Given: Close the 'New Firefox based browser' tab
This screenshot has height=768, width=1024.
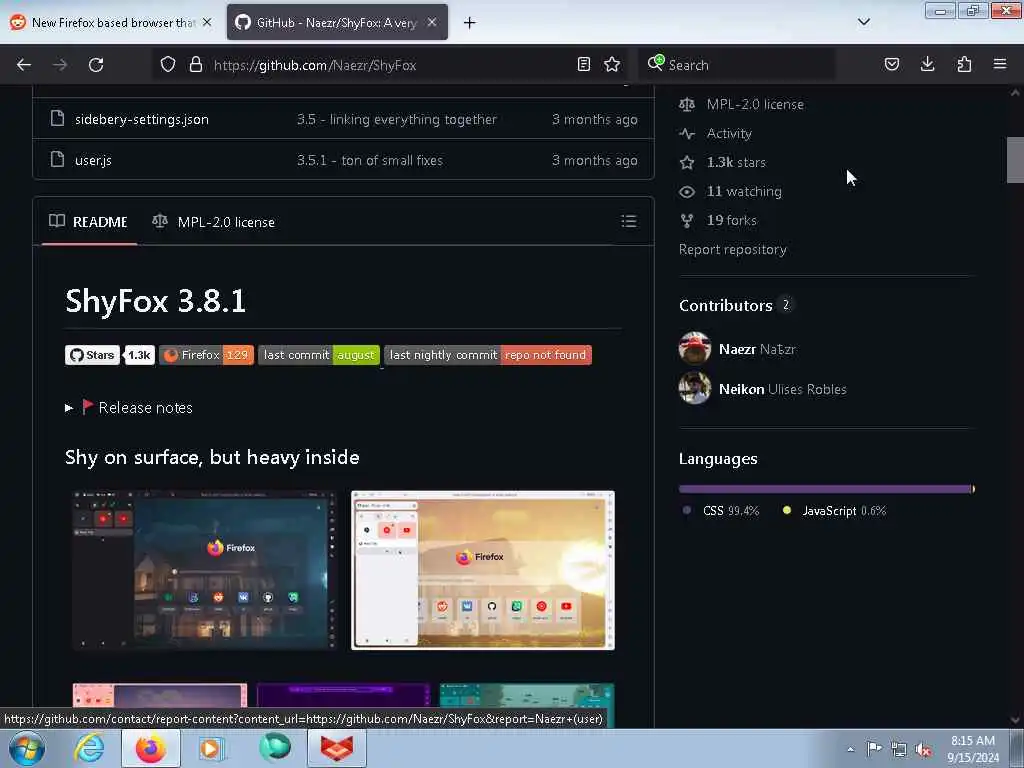Looking at the screenshot, I should (x=207, y=22).
